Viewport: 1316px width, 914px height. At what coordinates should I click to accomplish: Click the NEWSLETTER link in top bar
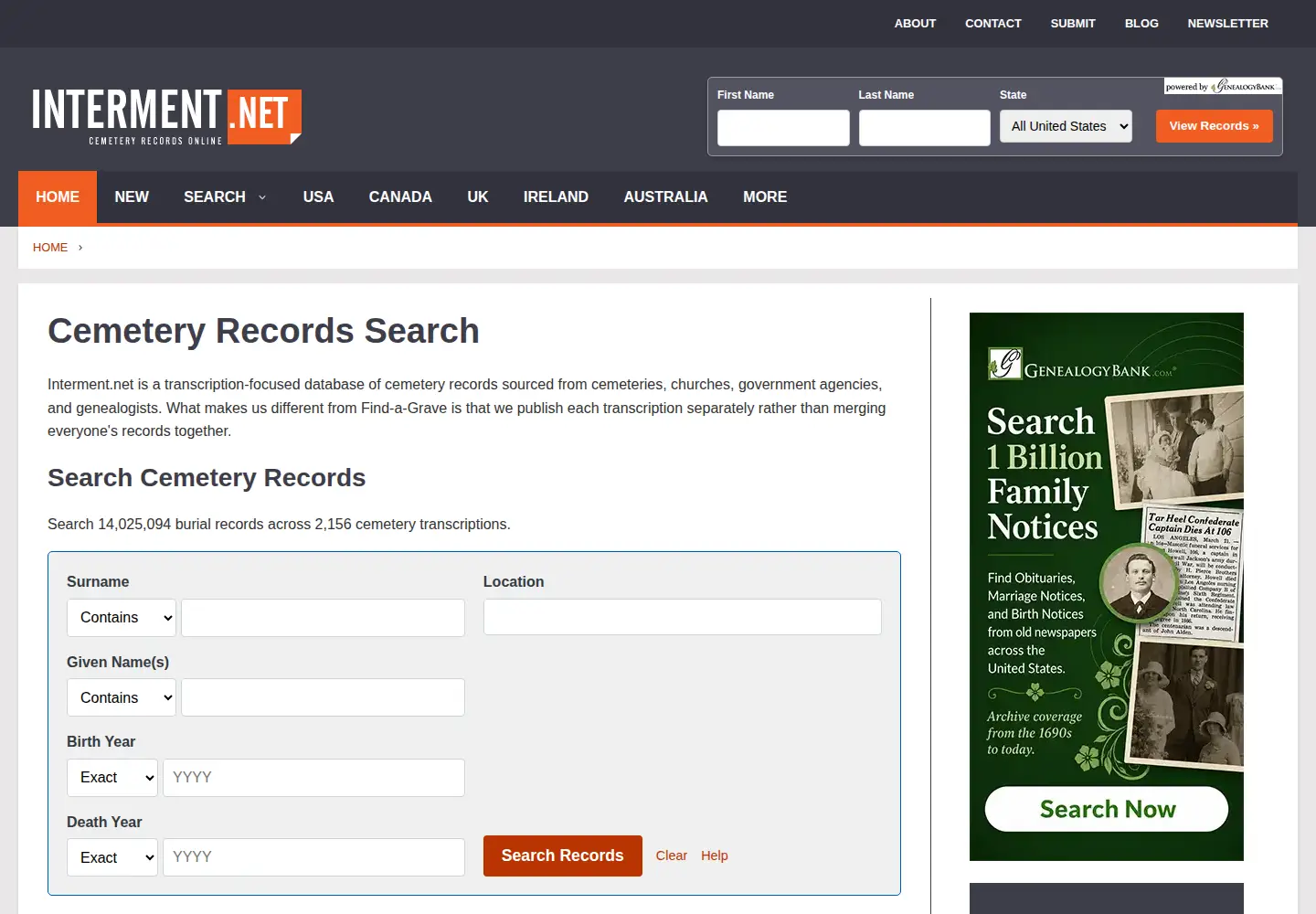coord(1227,24)
